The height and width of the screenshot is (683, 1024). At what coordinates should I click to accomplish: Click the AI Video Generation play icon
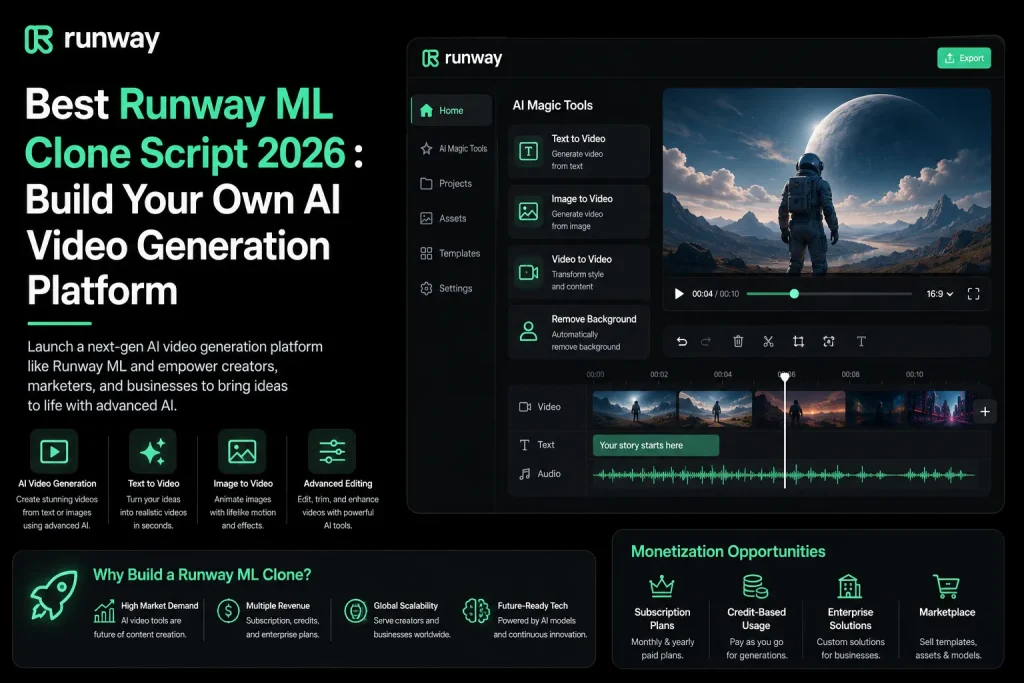[54, 451]
